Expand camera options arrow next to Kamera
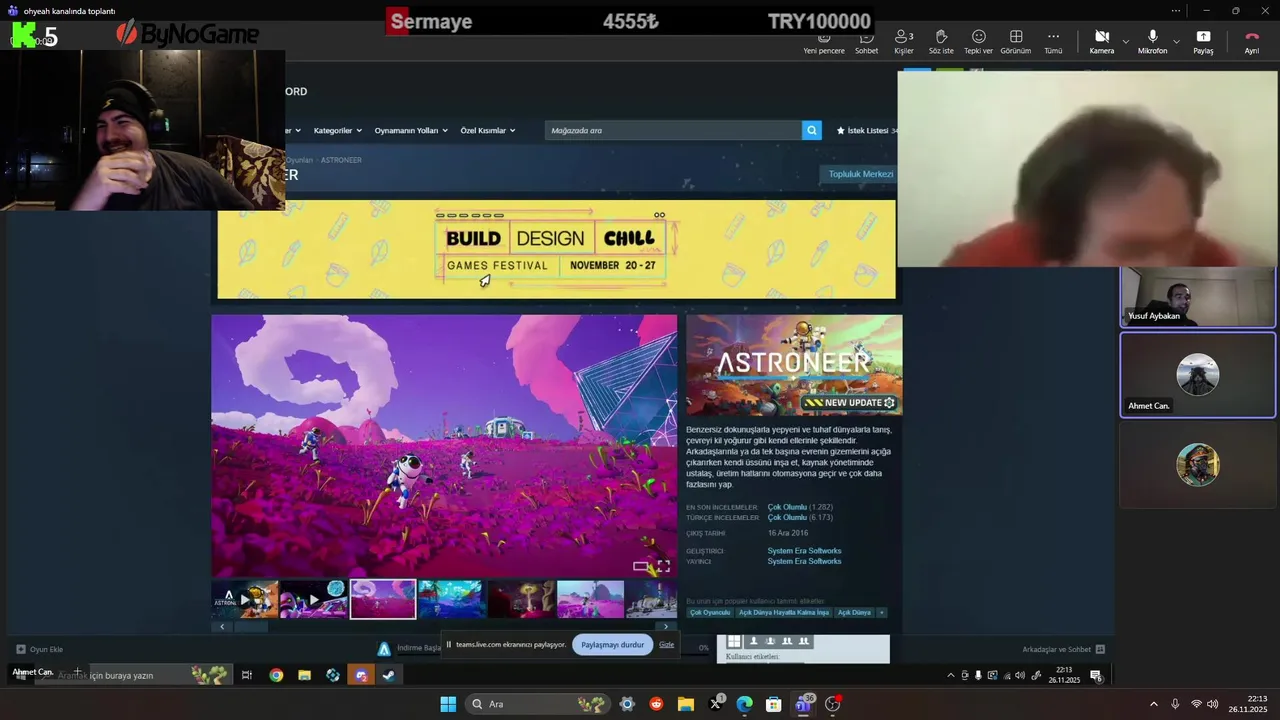This screenshot has height=720, width=1280. [1126, 42]
